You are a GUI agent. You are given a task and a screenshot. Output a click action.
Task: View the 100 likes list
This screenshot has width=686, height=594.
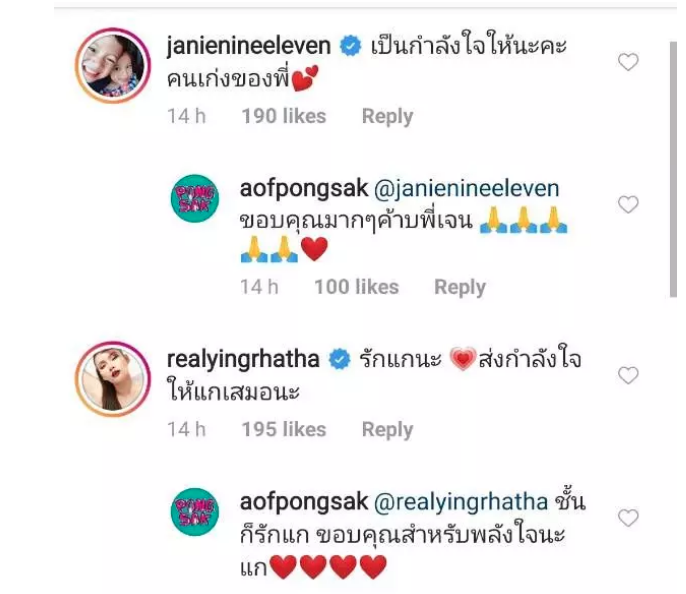click(357, 287)
